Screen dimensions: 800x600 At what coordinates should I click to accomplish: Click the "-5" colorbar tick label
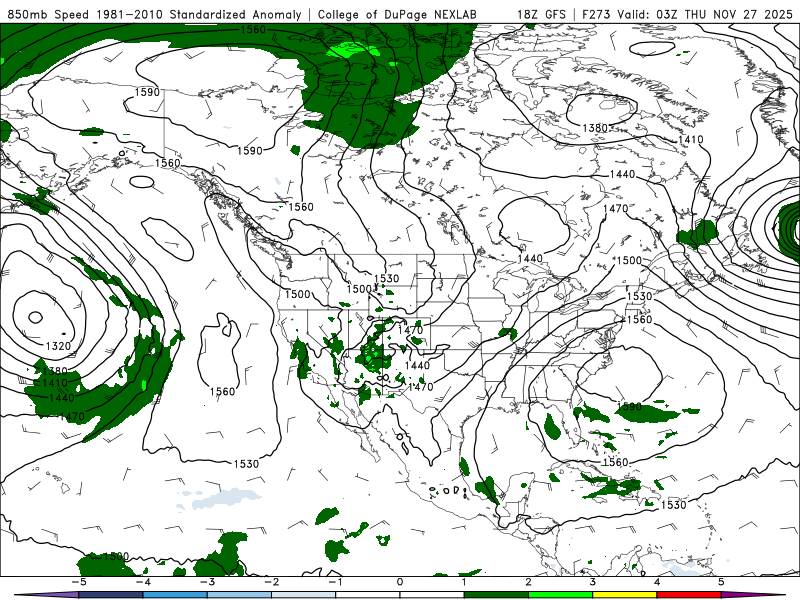pos(78,582)
